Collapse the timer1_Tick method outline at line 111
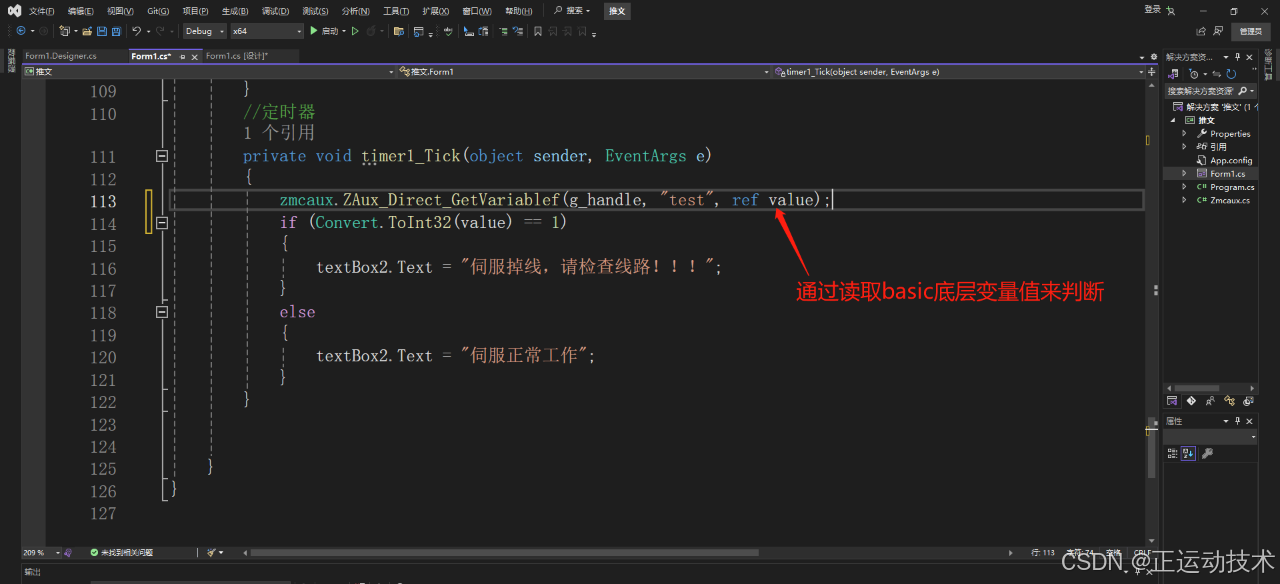The width and height of the screenshot is (1280, 584). [x=162, y=156]
